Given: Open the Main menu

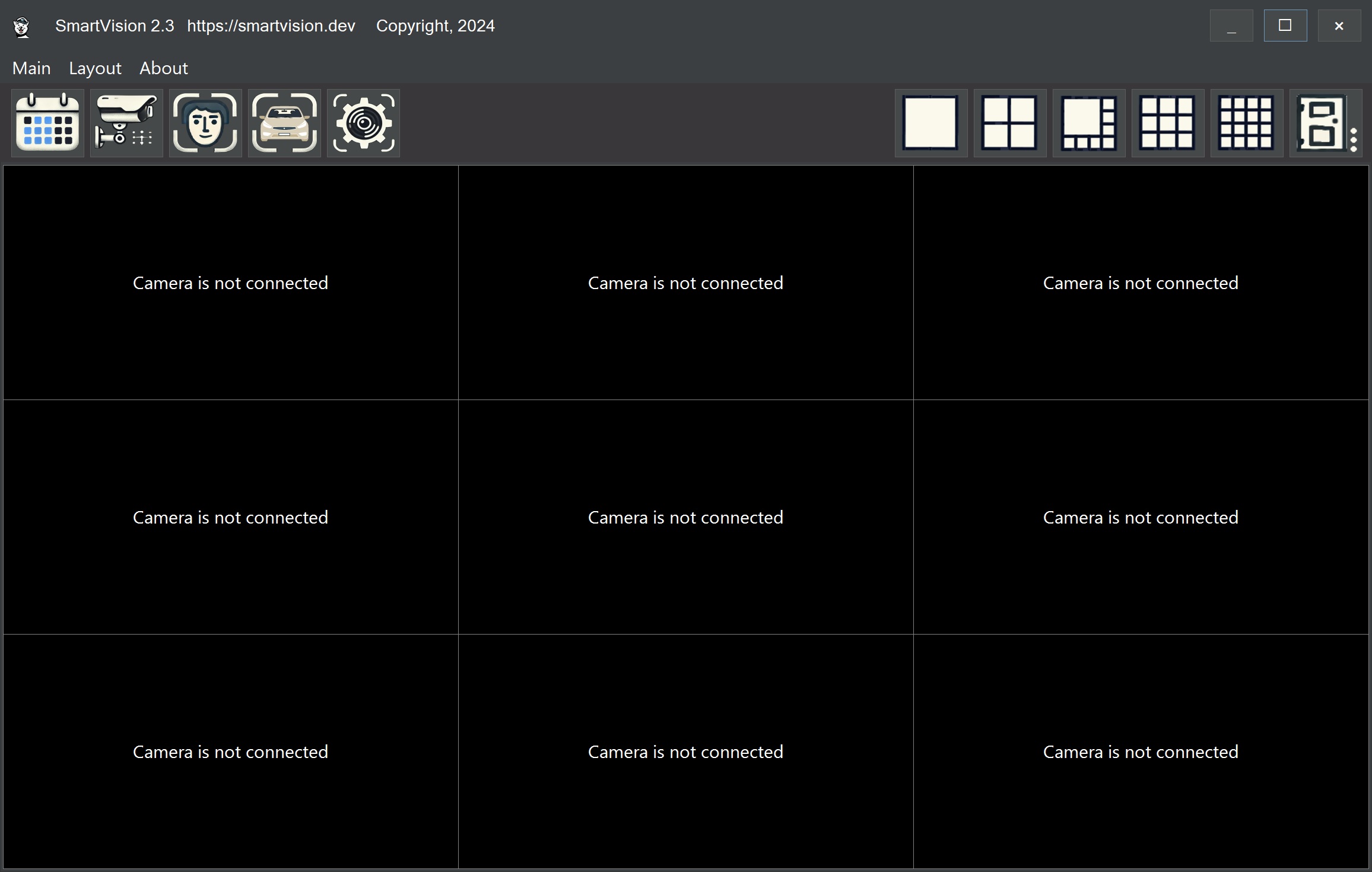Looking at the screenshot, I should 31,68.
